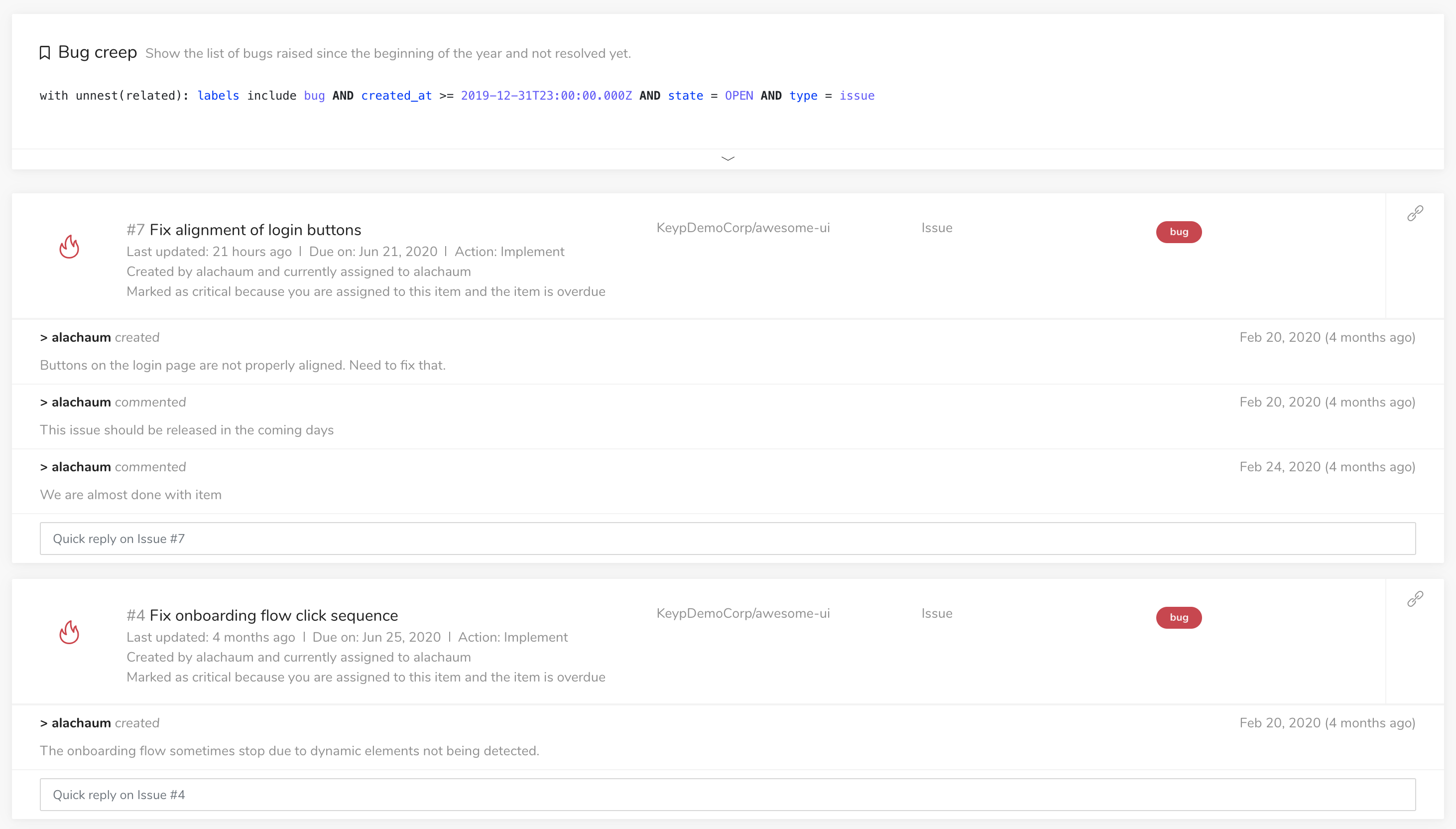Click 'Action: Implement' on issue #7
Screen dimensions: 1456x829
(509, 252)
